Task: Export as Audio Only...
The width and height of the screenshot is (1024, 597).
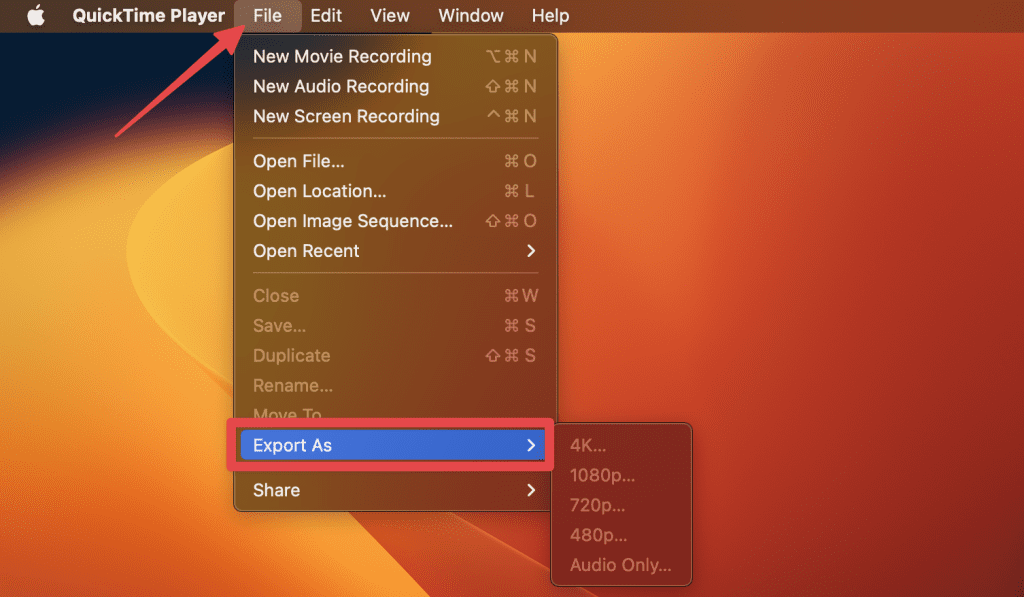Action: [x=621, y=565]
